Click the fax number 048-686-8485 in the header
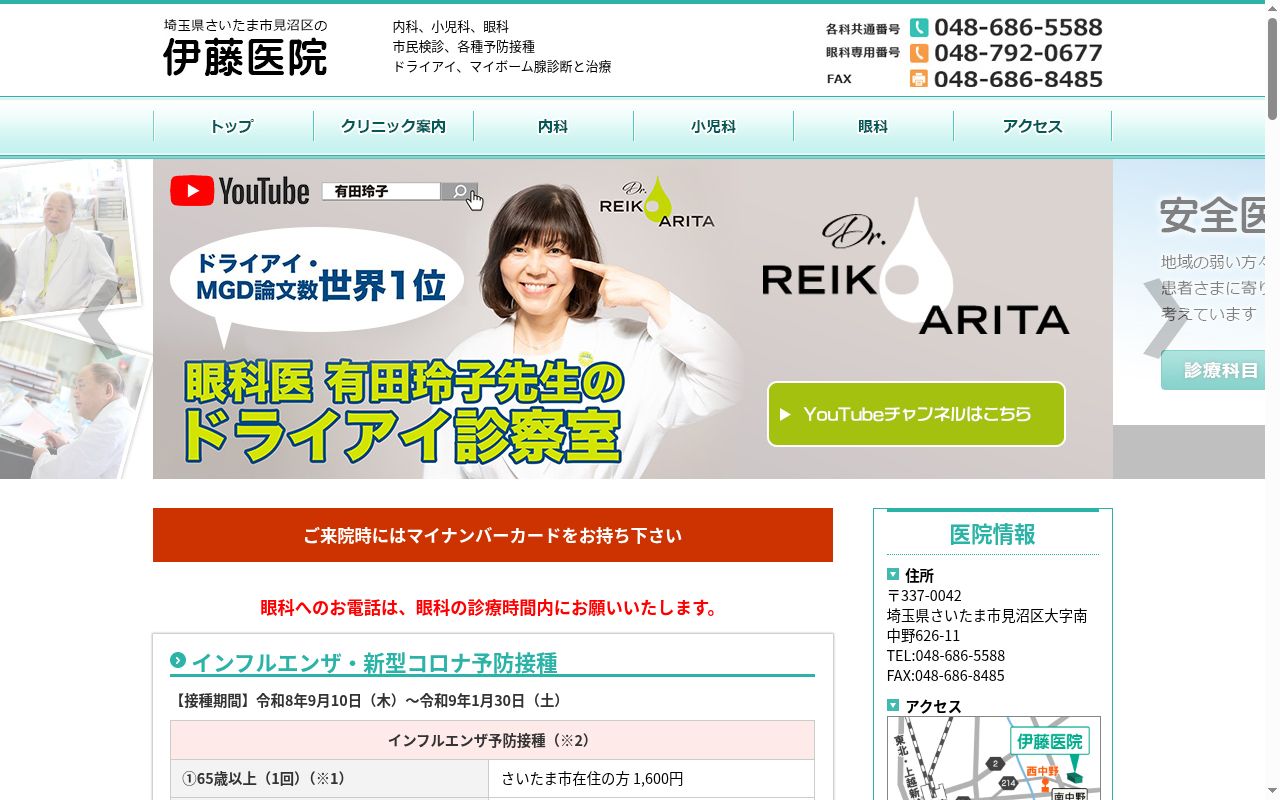This screenshot has height=800, width=1280. [1018, 79]
